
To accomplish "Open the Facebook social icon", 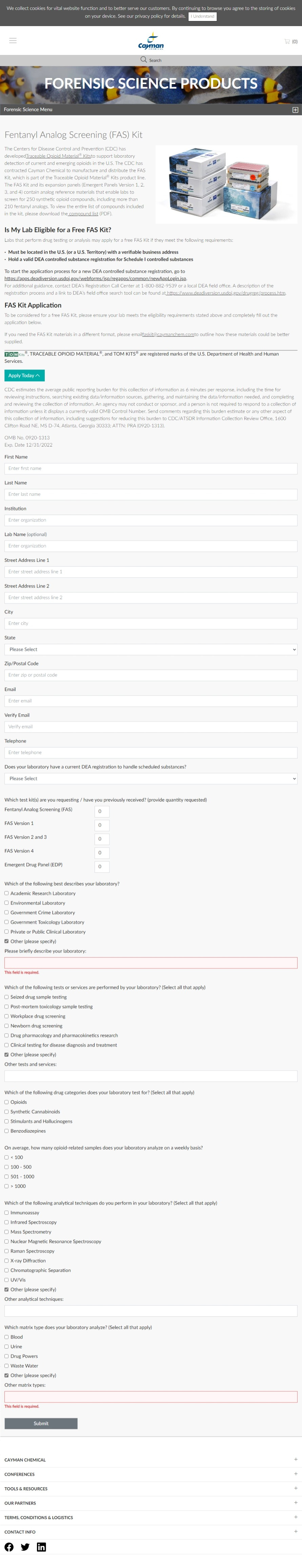I will [9, 1547].
